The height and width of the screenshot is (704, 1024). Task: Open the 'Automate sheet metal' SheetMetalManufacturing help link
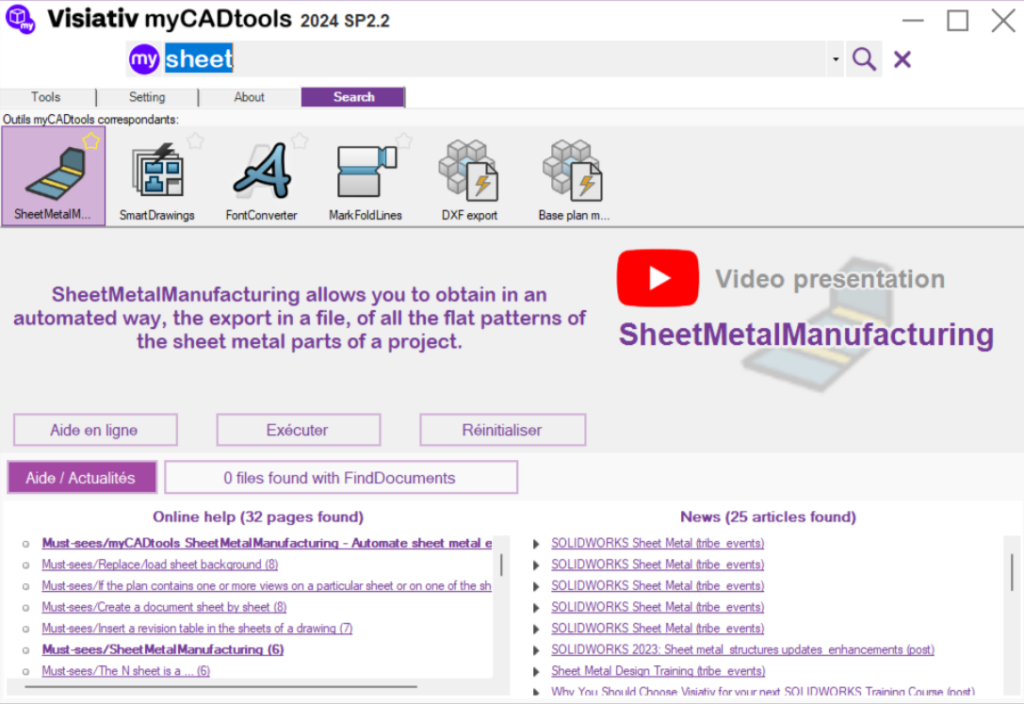[267, 543]
